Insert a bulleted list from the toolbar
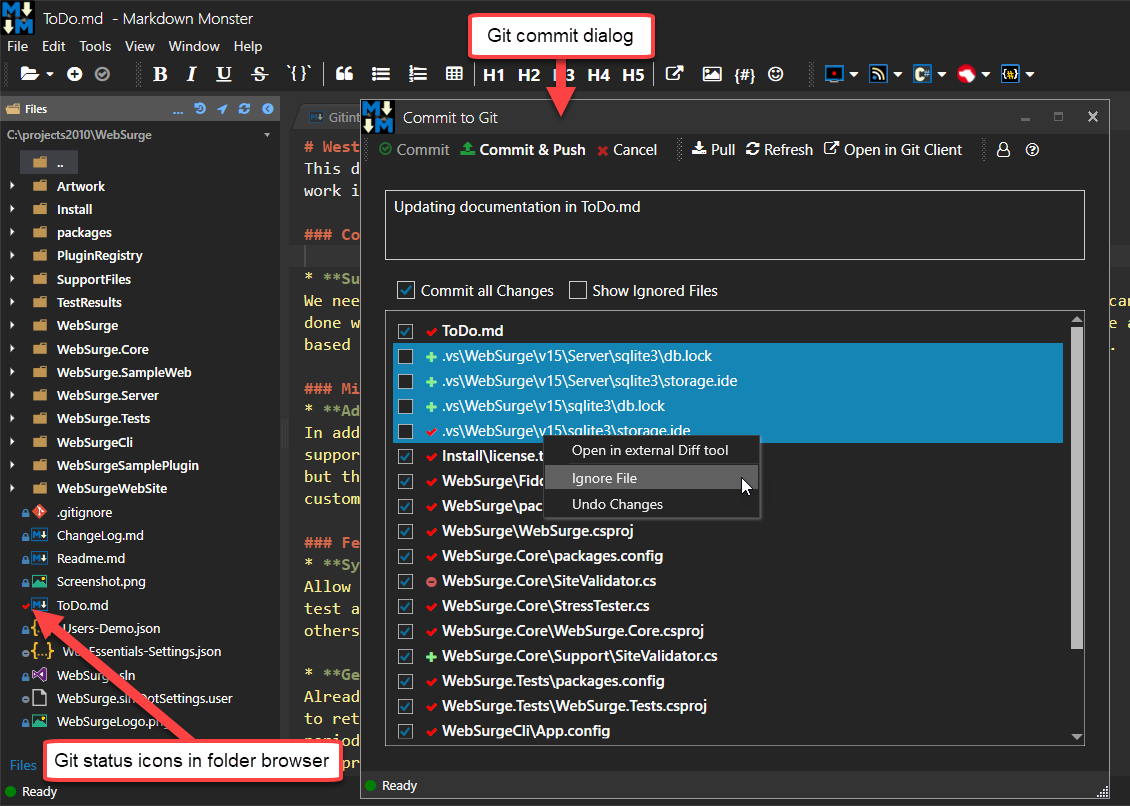 coord(381,74)
